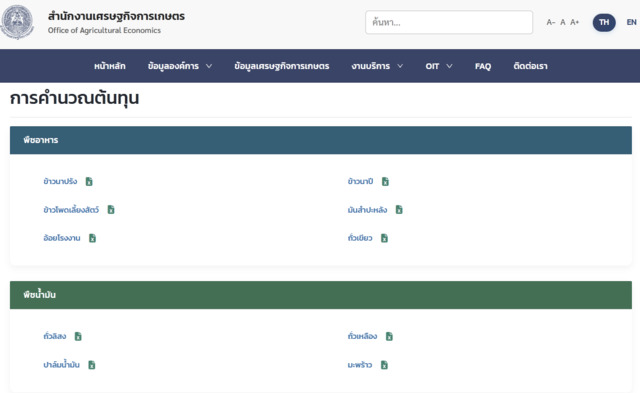
Task: Open the ติดต่อเรา link
Action: tap(531, 66)
